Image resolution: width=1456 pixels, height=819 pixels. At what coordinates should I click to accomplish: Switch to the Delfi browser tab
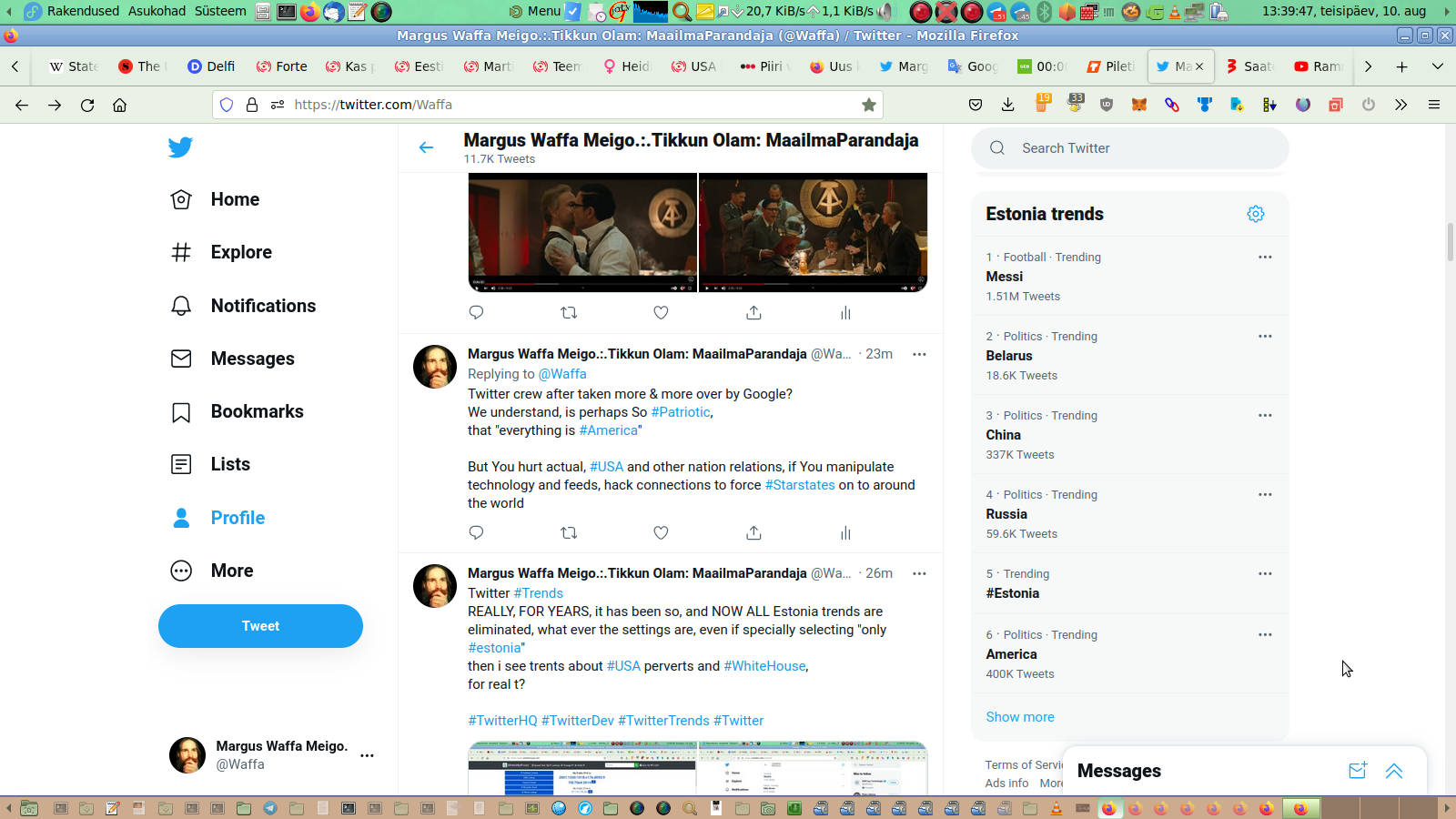(x=211, y=66)
